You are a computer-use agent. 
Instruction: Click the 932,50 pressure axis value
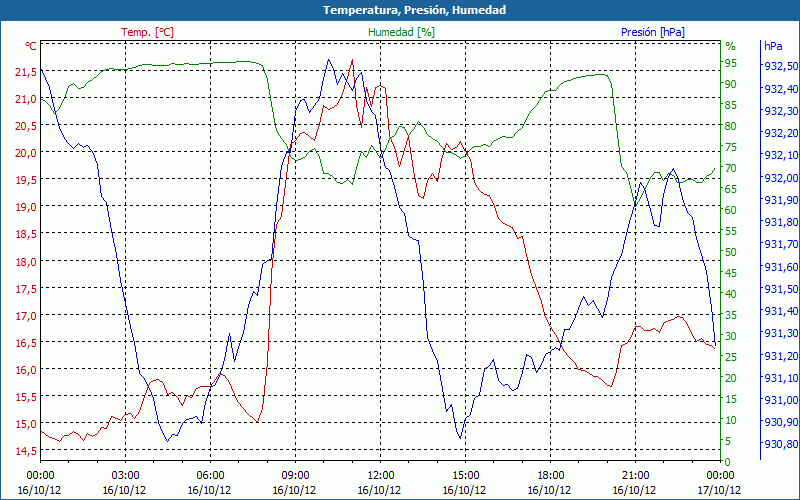pos(781,66)
